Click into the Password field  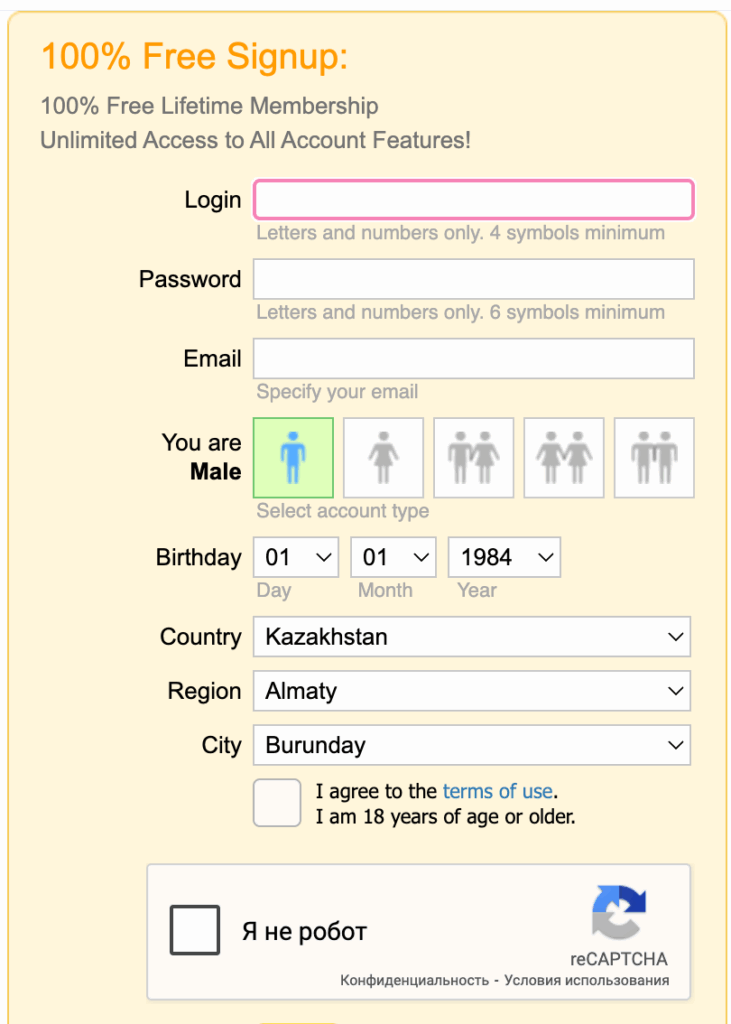[x=473, y=279]
